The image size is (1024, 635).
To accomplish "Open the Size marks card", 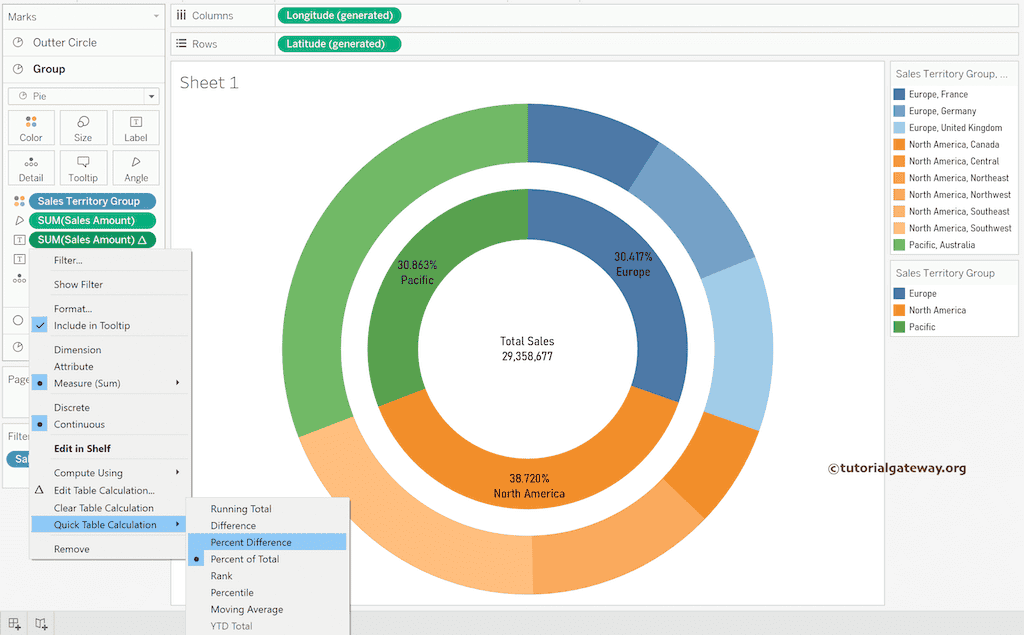I will pos(83,128).
